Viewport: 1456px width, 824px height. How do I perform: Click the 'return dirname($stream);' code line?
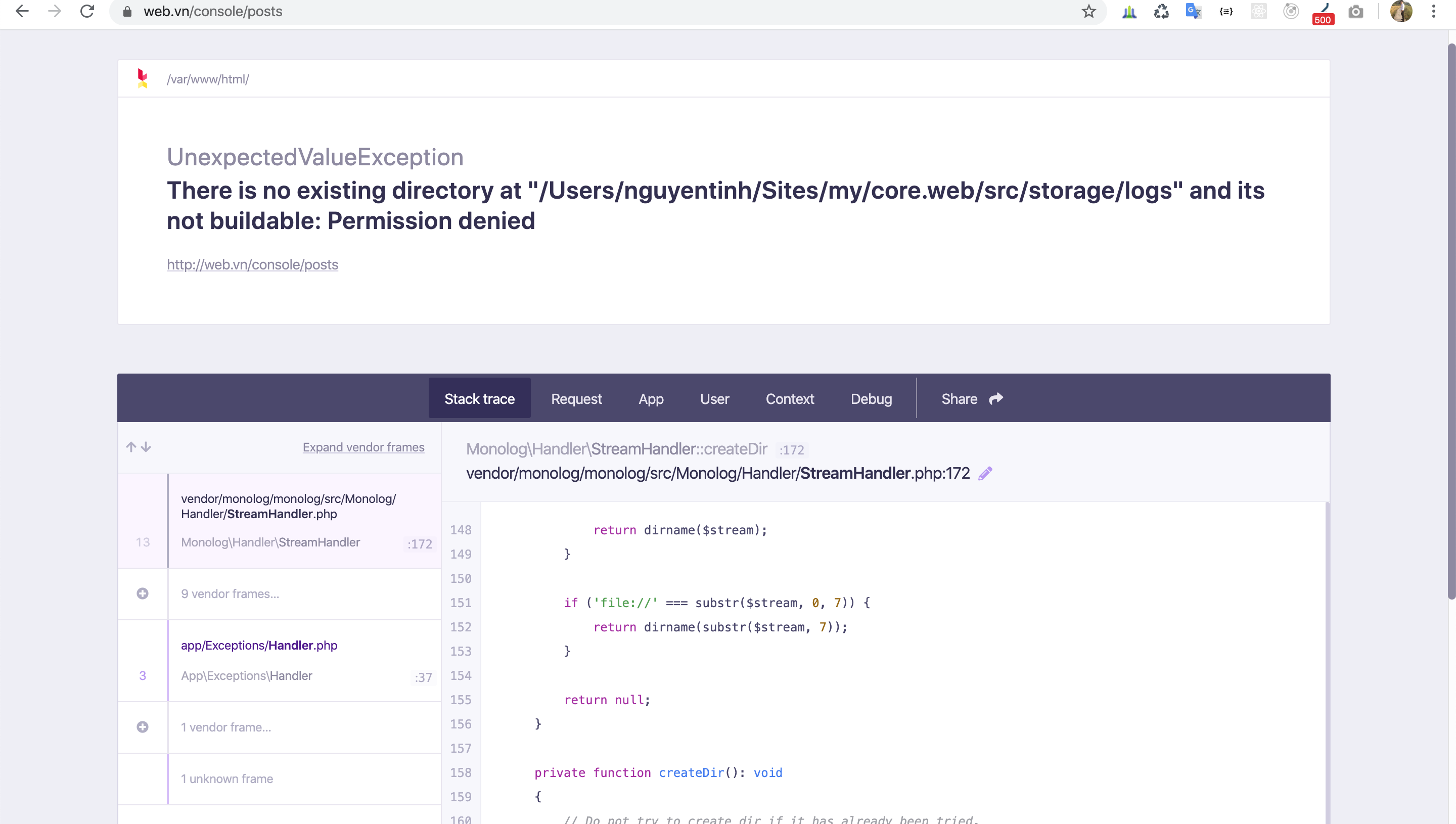tap(680, 530)
